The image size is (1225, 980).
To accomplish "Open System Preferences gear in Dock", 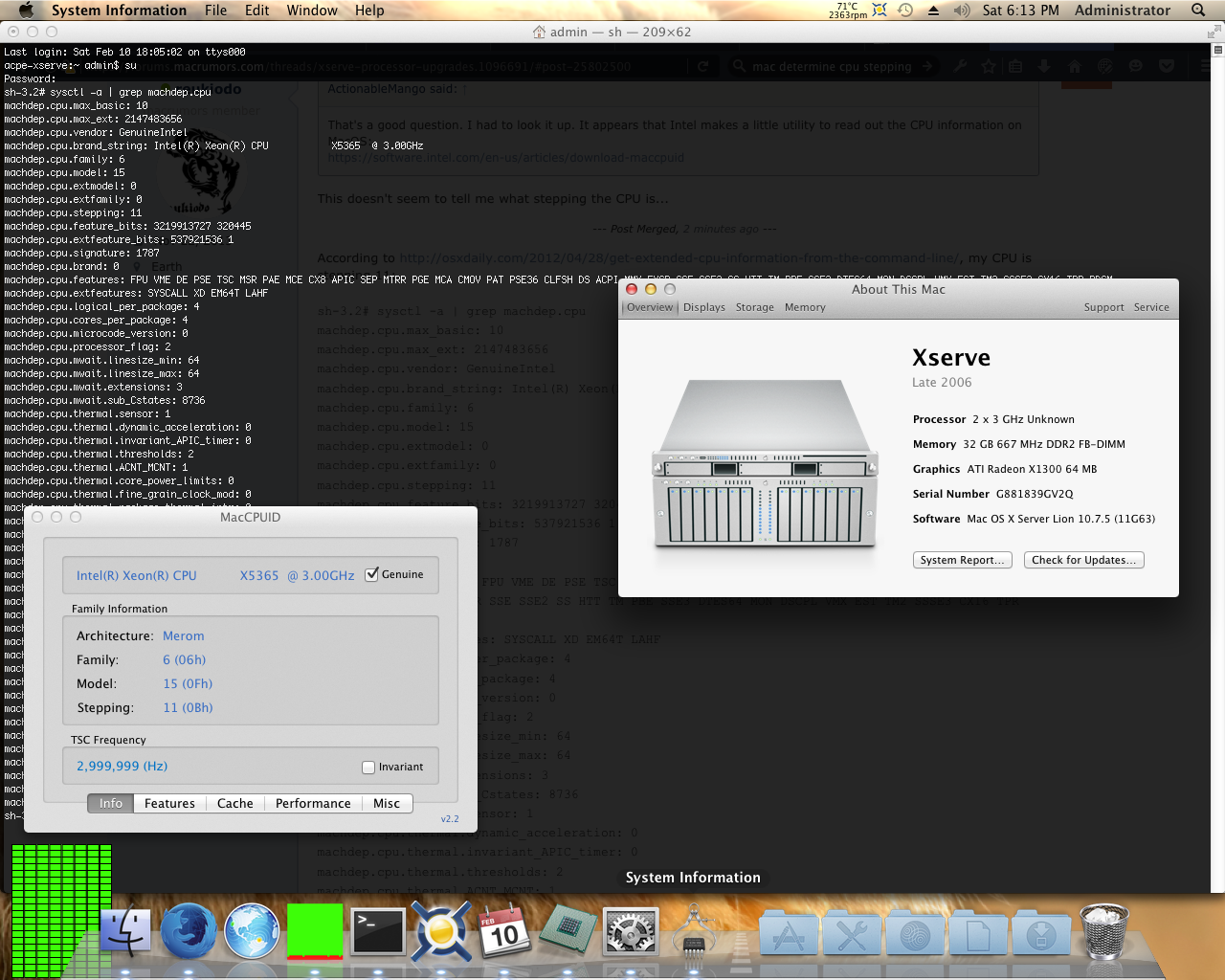I will point(631,931).
